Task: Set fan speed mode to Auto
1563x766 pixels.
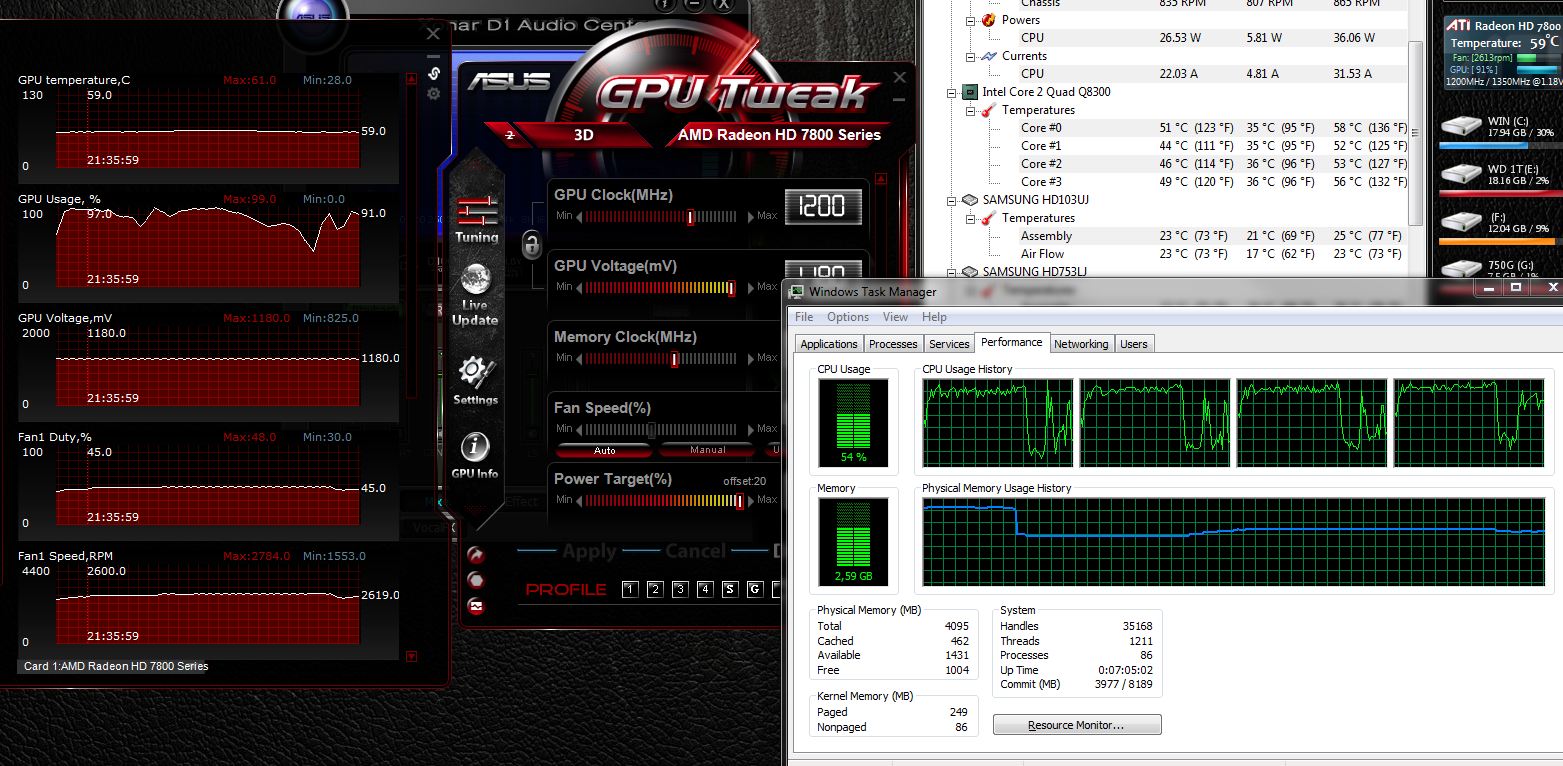Action: (604, 450)
